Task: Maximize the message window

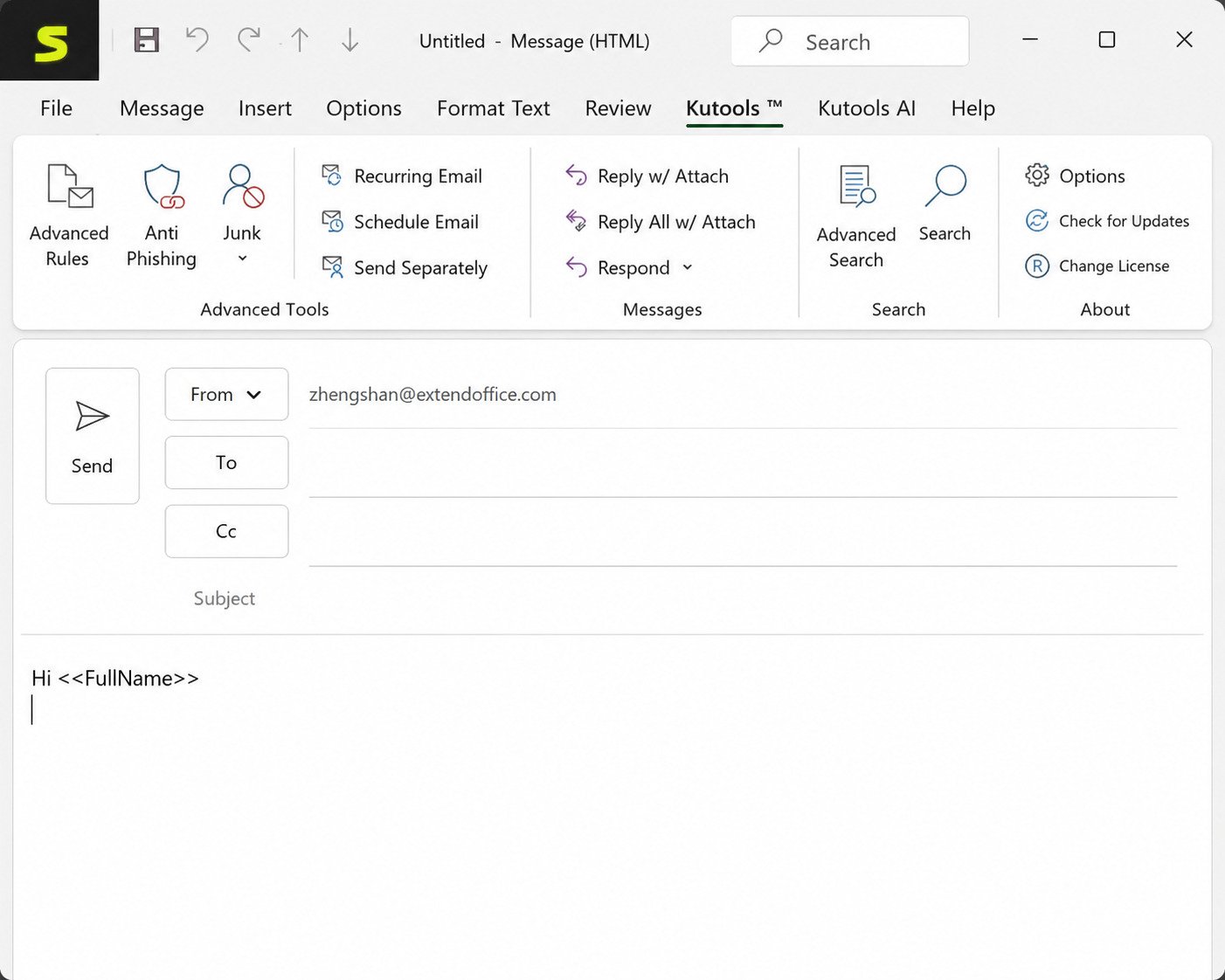Action: (x=1106, y=40)
